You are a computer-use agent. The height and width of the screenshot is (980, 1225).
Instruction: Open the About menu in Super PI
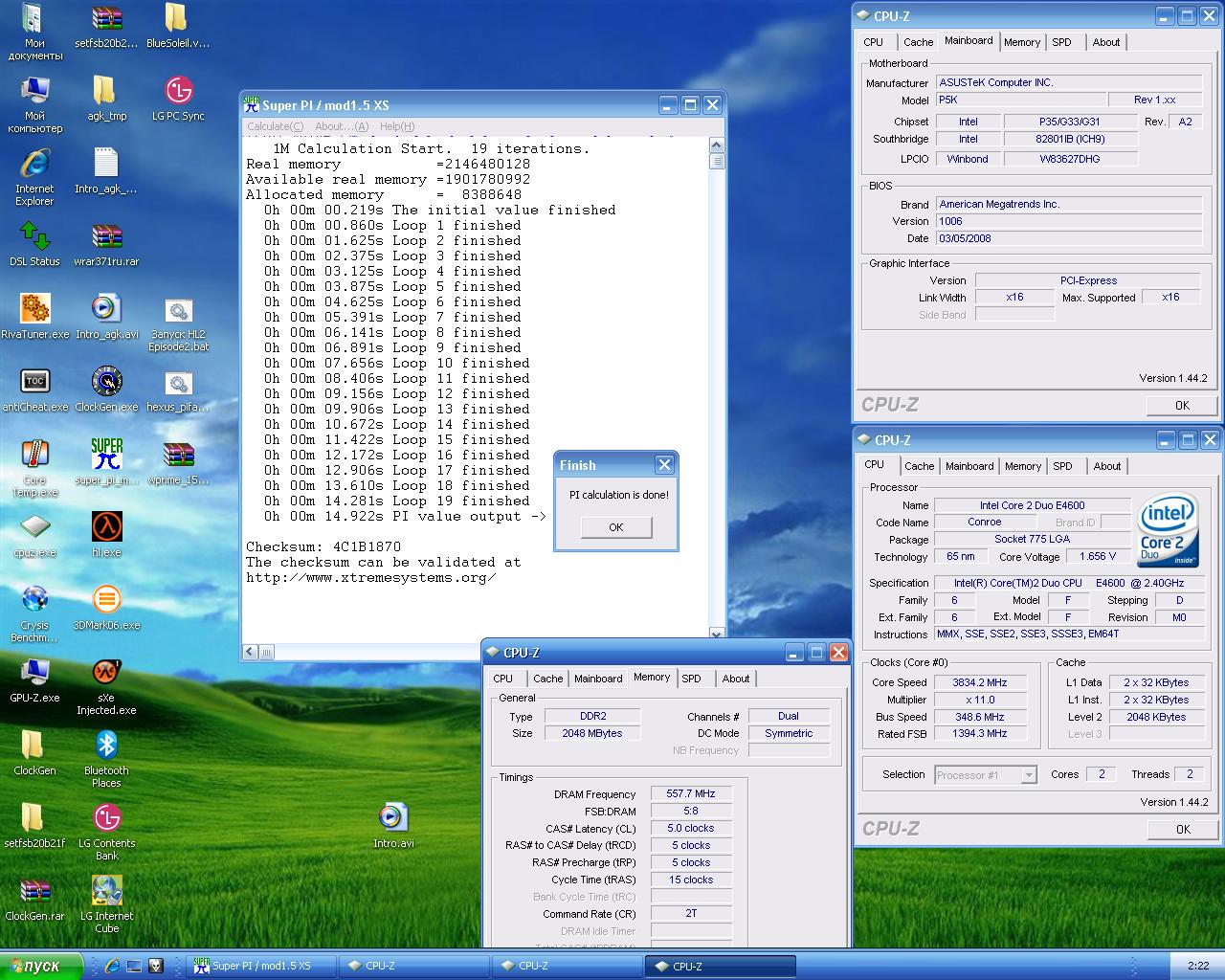[x=342, y=126]
